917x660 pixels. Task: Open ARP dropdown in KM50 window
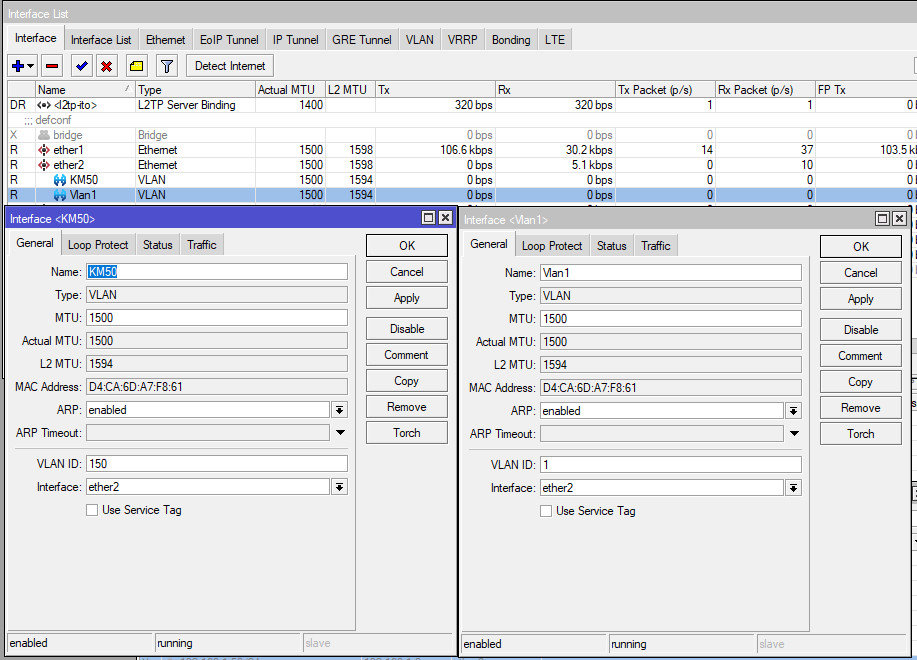click(340, 410)
